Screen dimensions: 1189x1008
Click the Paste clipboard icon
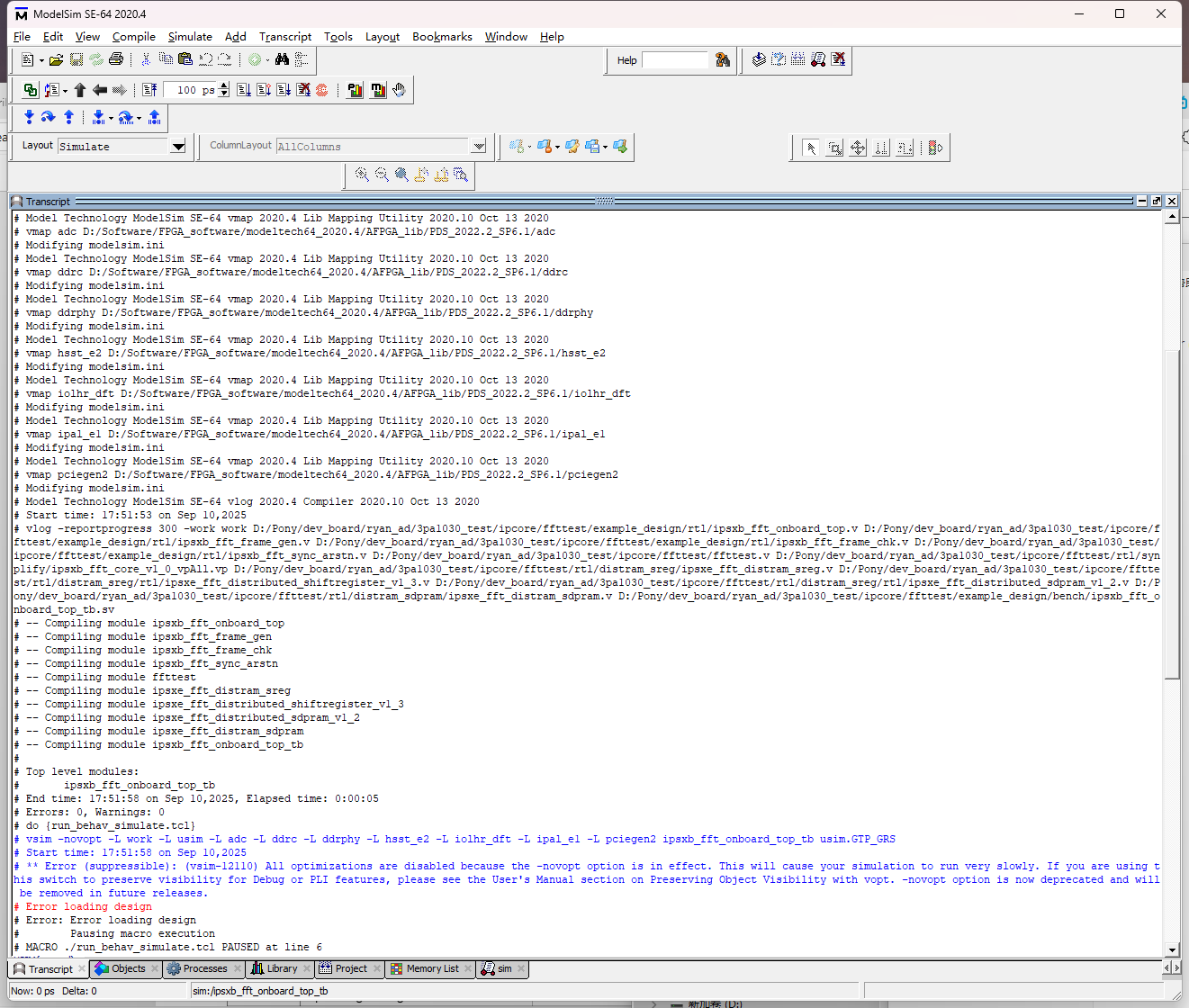tap(185, 59)
